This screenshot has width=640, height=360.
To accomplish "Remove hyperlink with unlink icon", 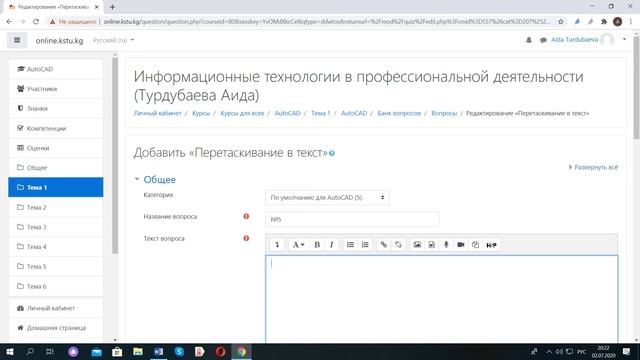I will (398, 244).
